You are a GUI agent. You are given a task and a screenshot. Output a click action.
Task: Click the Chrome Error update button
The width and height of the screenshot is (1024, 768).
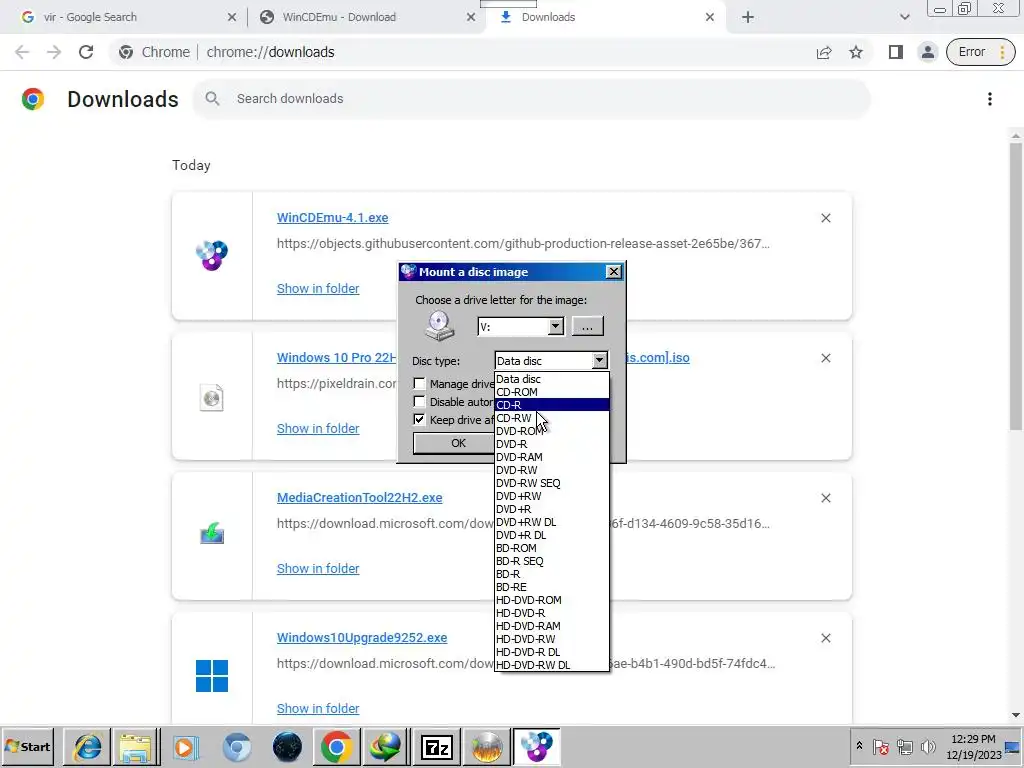tap(980, 52)
